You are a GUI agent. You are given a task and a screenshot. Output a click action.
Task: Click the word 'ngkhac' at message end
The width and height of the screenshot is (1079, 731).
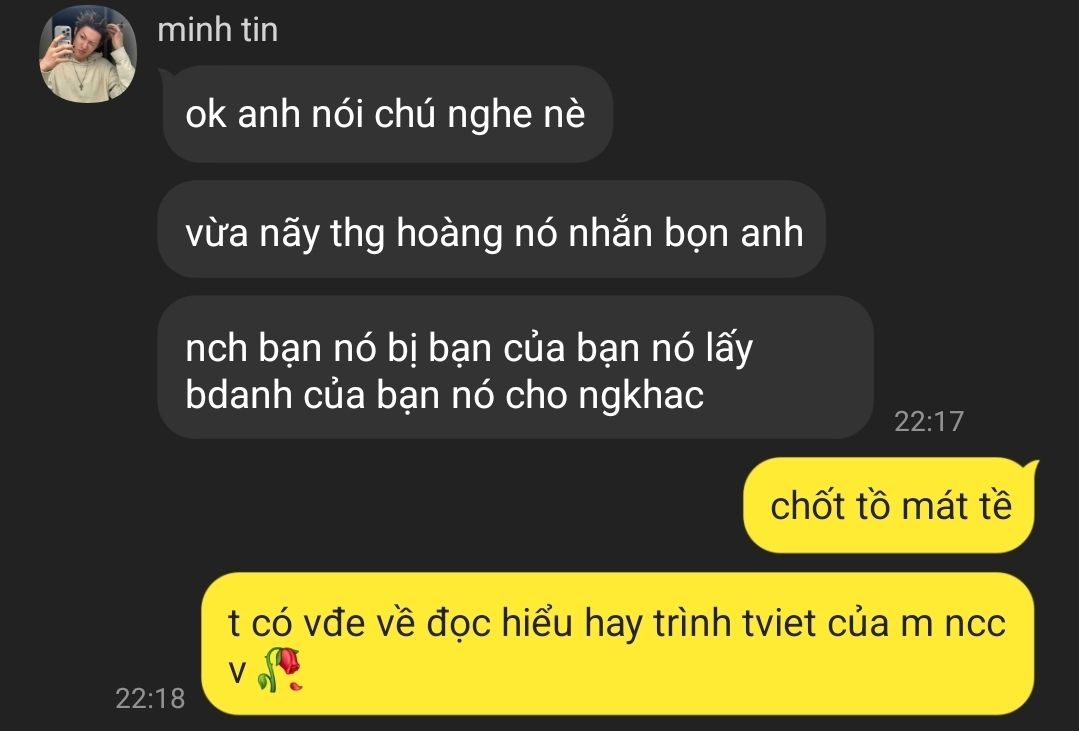click(641, 396)
